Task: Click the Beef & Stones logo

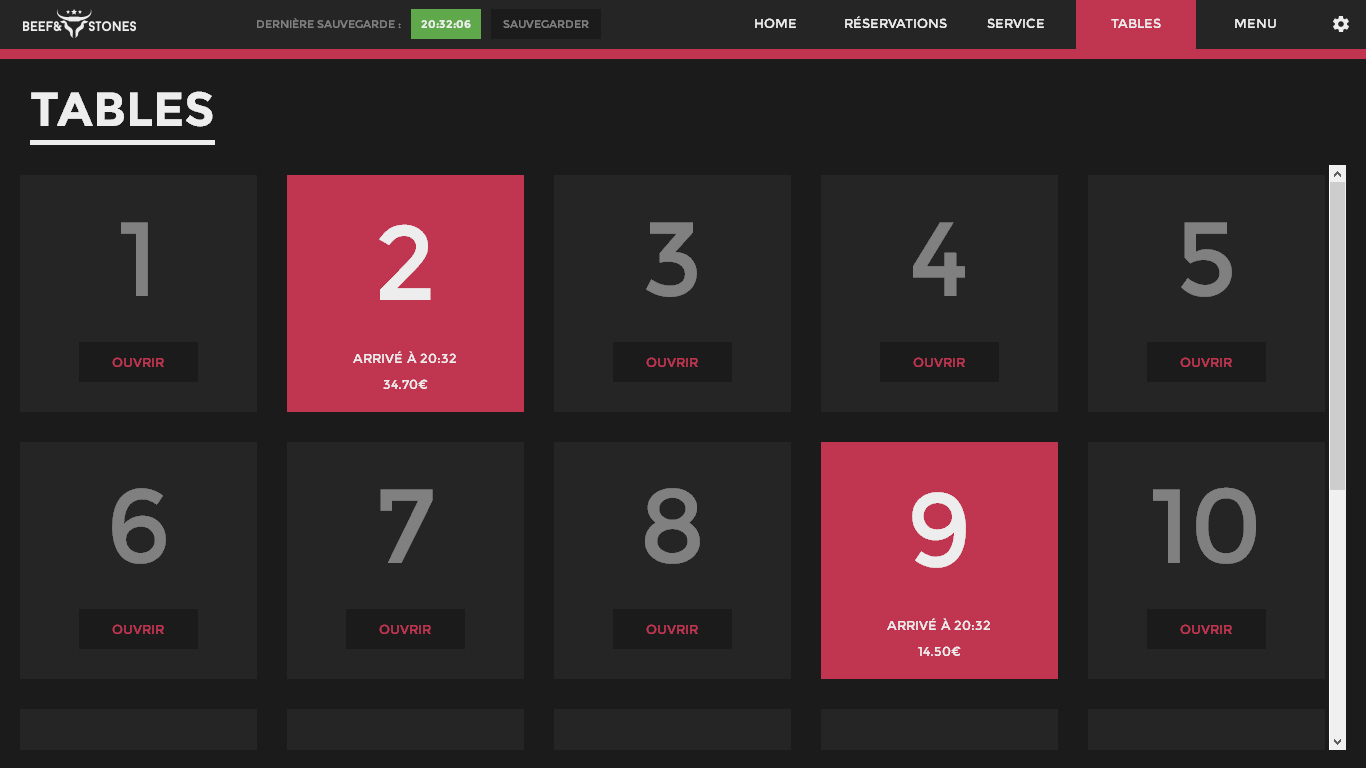Action: 80,24
